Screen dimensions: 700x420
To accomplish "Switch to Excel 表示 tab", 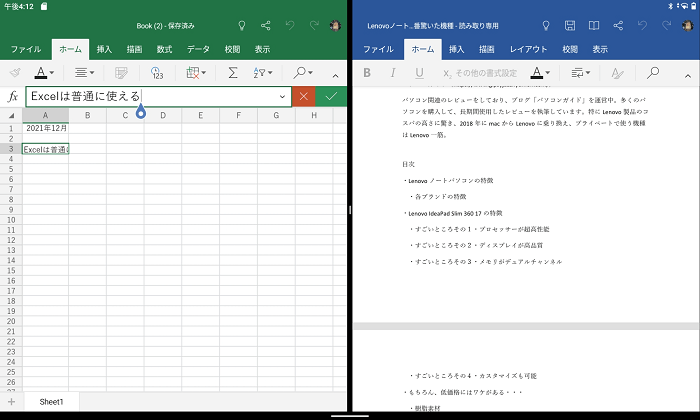I will (x=262, y=49).
